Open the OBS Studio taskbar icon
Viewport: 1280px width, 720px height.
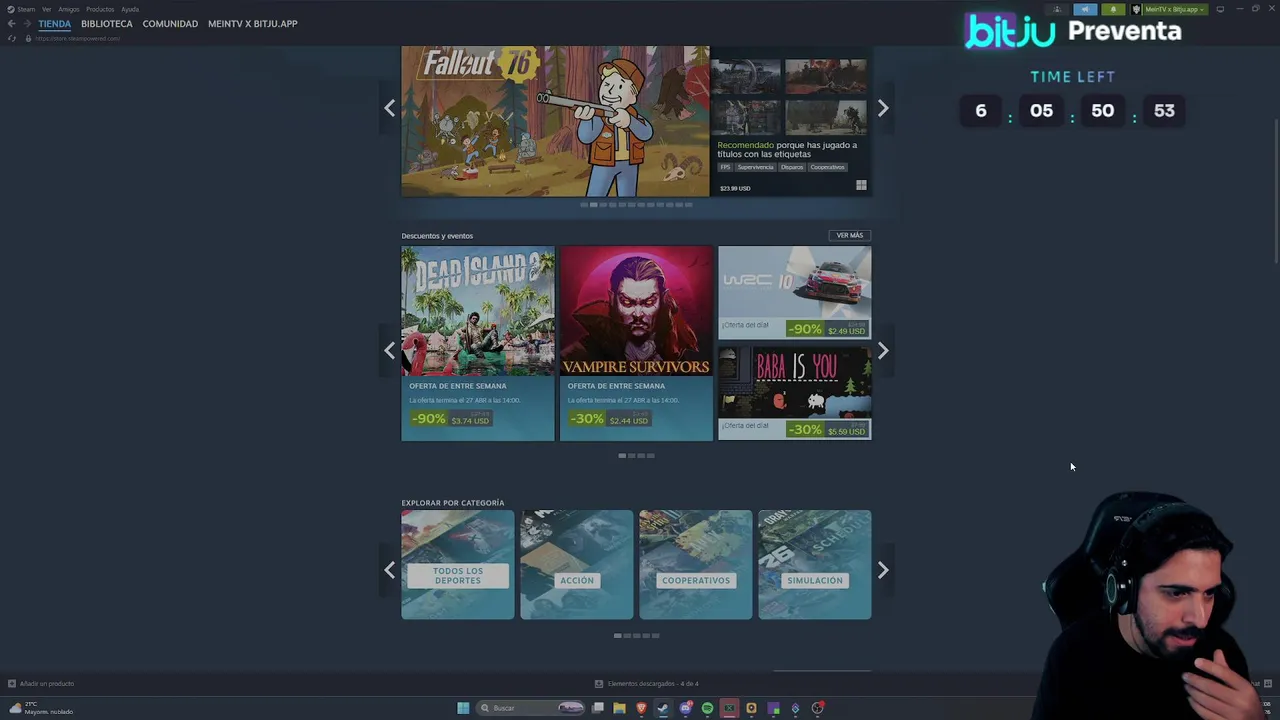click(x=817, y=708)
